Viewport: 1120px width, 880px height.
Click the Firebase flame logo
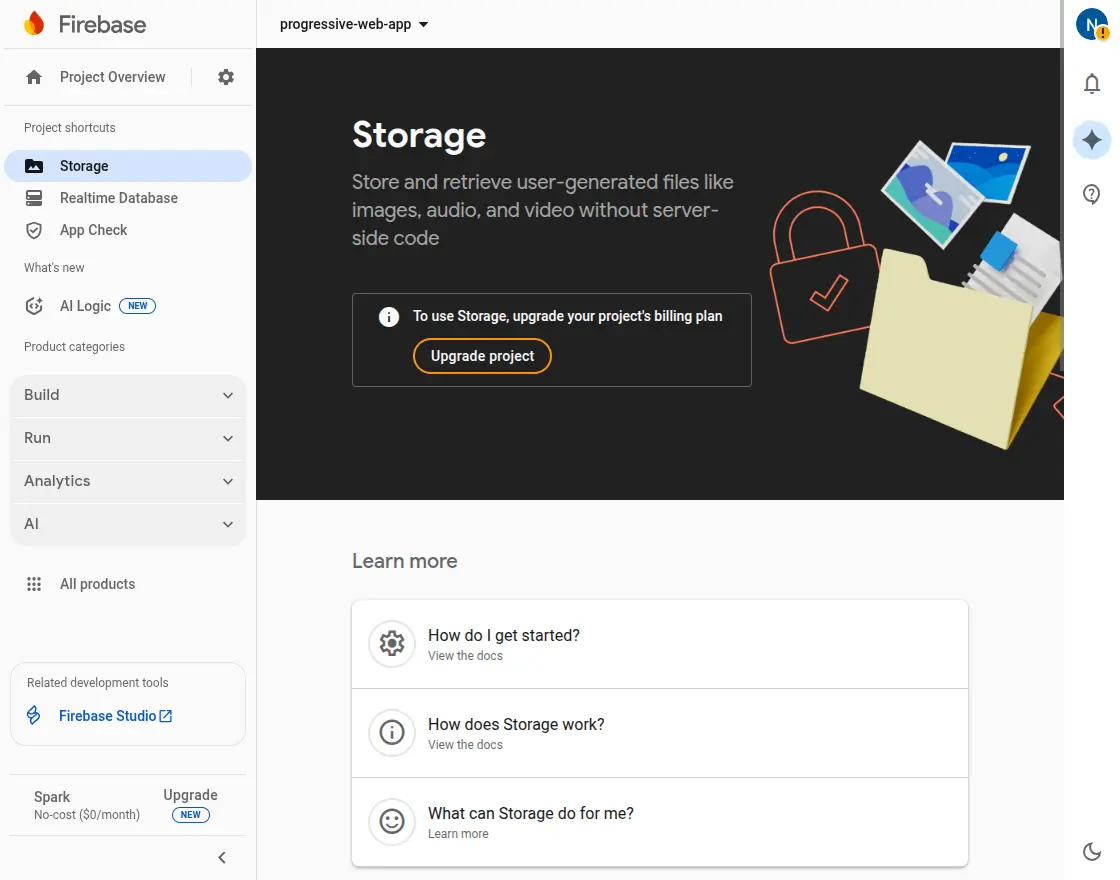(34, 24)
